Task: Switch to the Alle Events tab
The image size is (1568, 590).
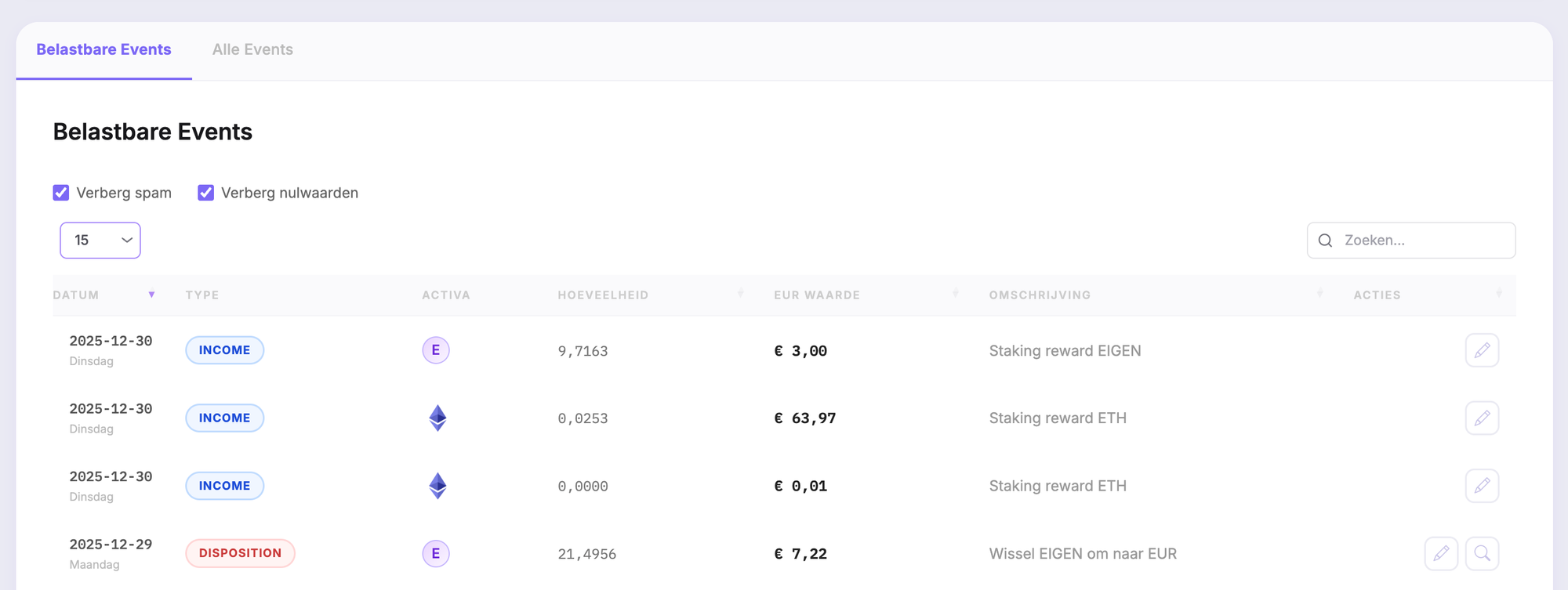Action: point(252,49)
